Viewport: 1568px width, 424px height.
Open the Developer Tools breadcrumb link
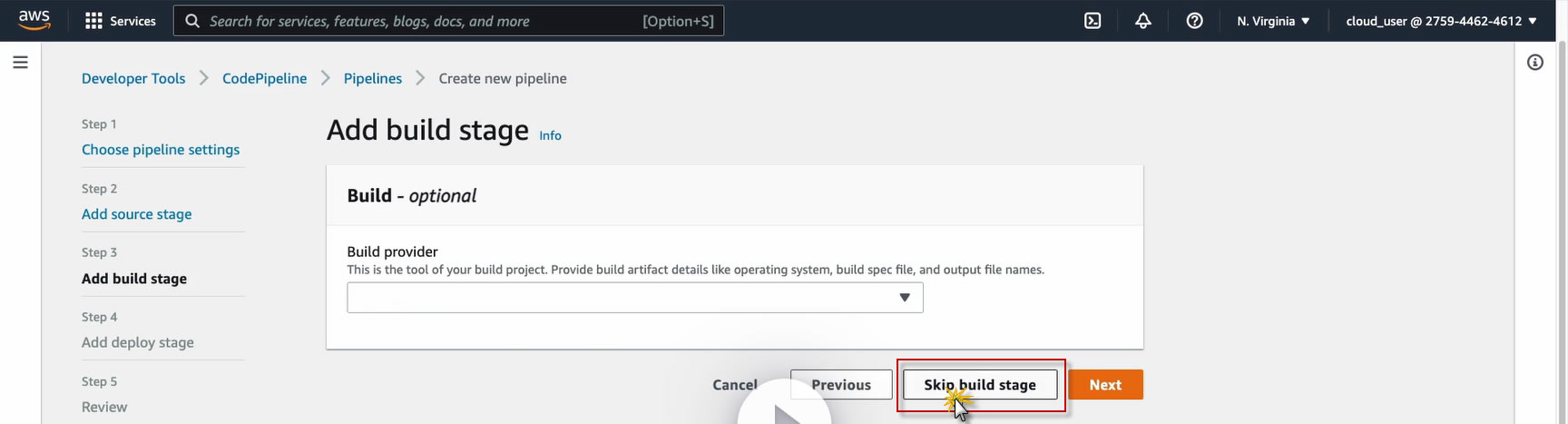pos(133,79)
